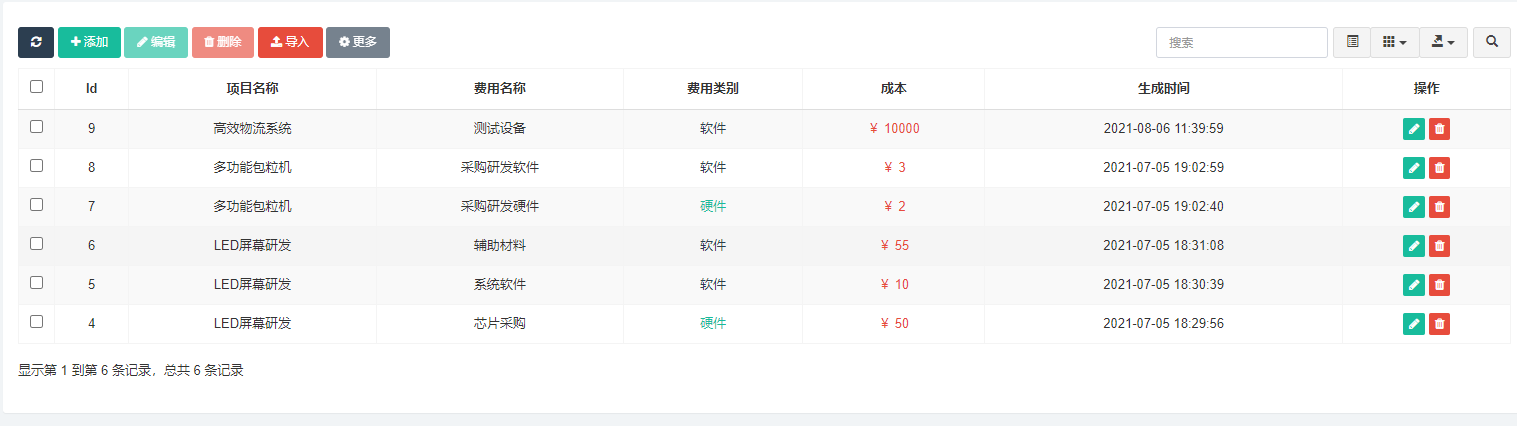Click the trash delete icon for 芯片采购 row

[x=1439, y=324]
